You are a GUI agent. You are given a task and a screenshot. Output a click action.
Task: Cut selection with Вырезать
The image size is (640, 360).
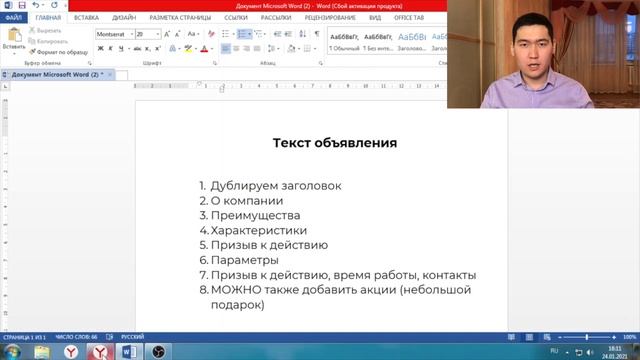point(45,31)
